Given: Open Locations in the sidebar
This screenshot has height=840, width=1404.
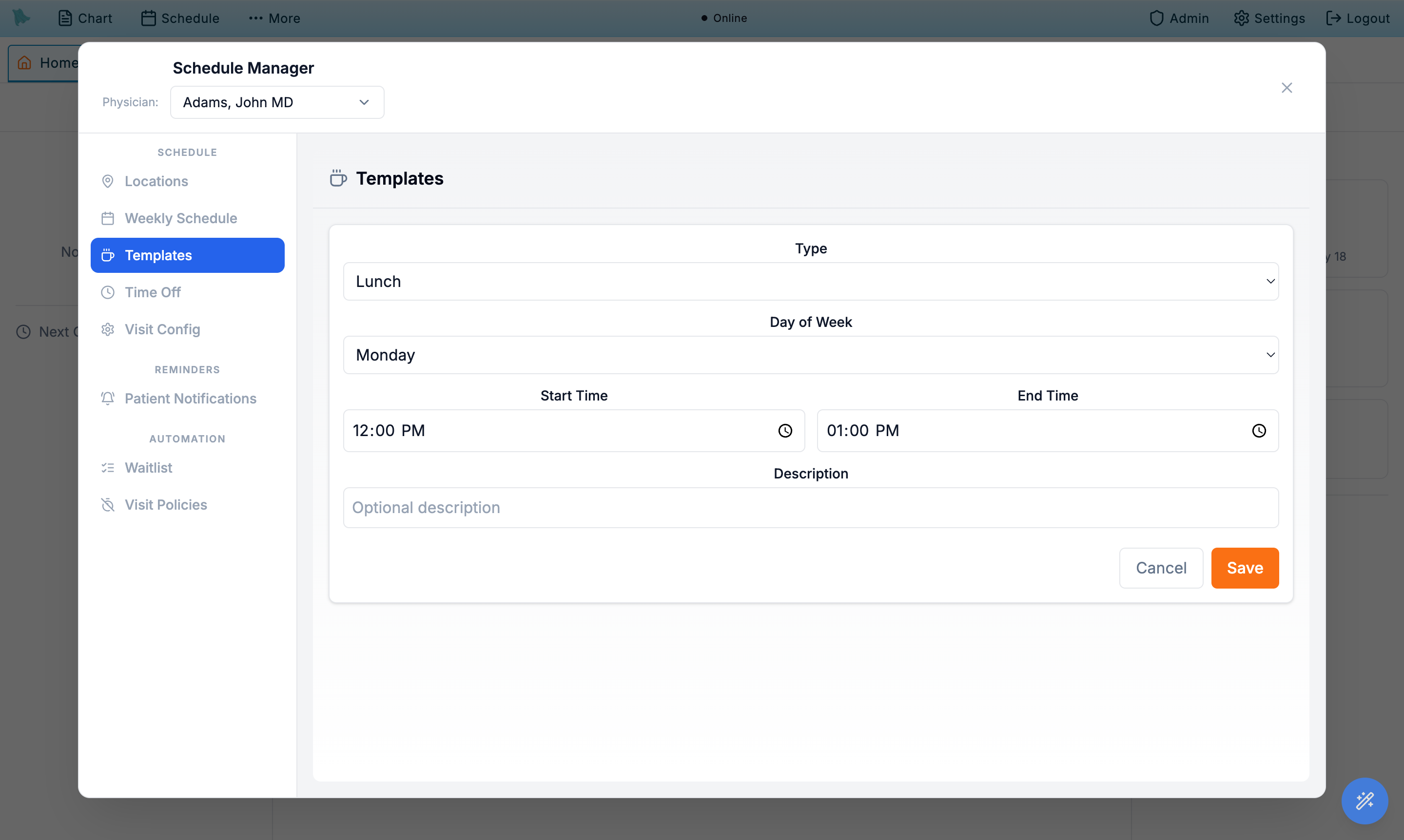Looking at the screenshot, I should pyautogui.click(x=188, y=181).
